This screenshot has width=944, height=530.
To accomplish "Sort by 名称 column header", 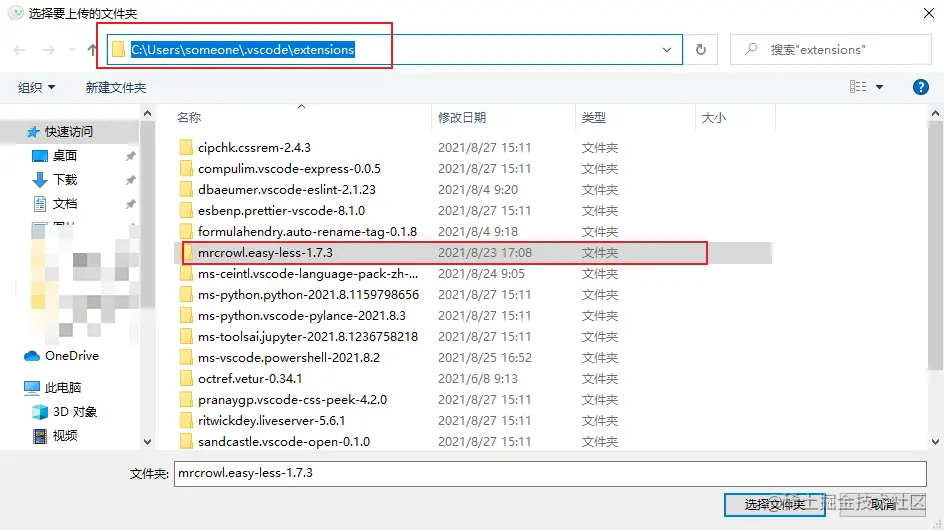I will (x=189, y=117).
